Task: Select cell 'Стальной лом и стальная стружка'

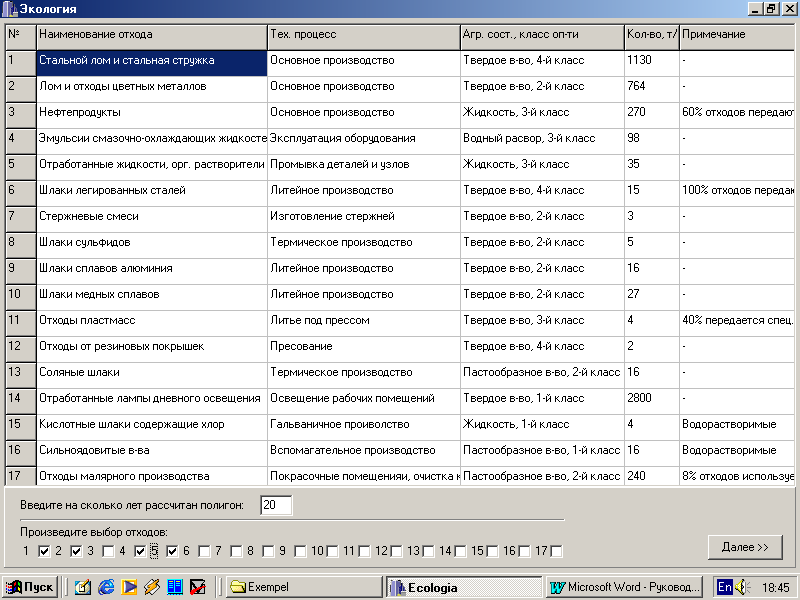Action: [x=152, y=63]
